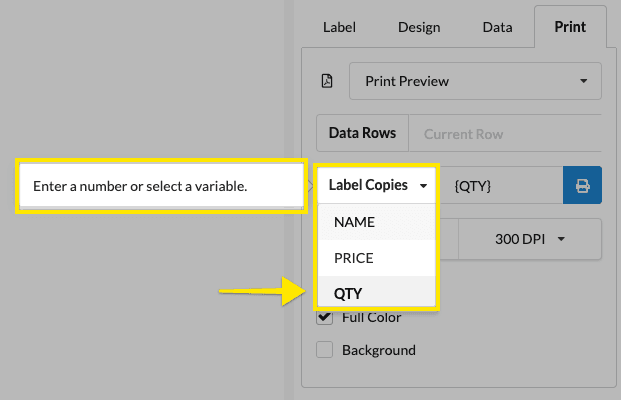Click the Data Rows button

click(362, 133)
